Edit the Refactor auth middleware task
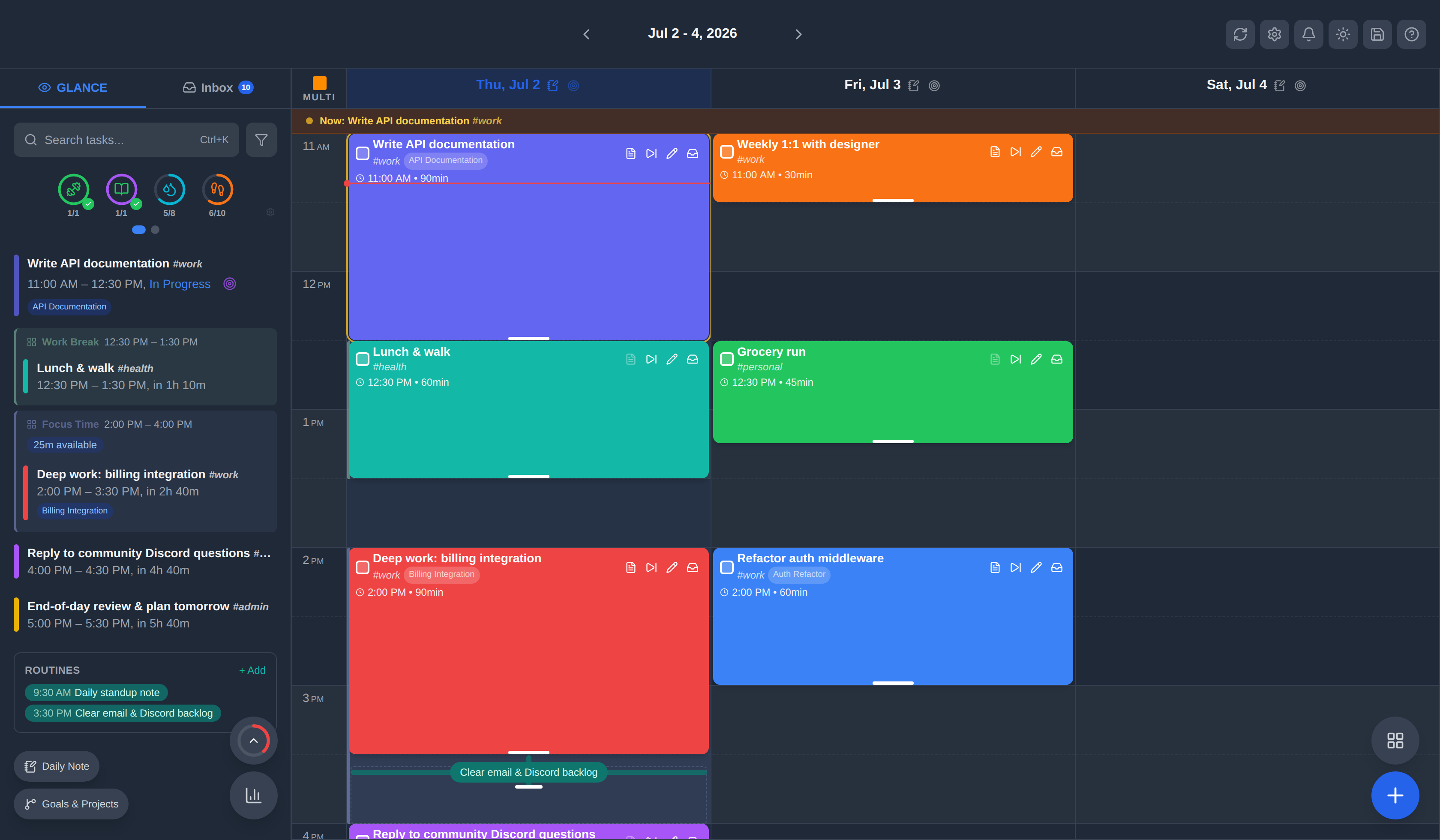The height and width of the screenshot is (840, 1440). [1036, 567]
